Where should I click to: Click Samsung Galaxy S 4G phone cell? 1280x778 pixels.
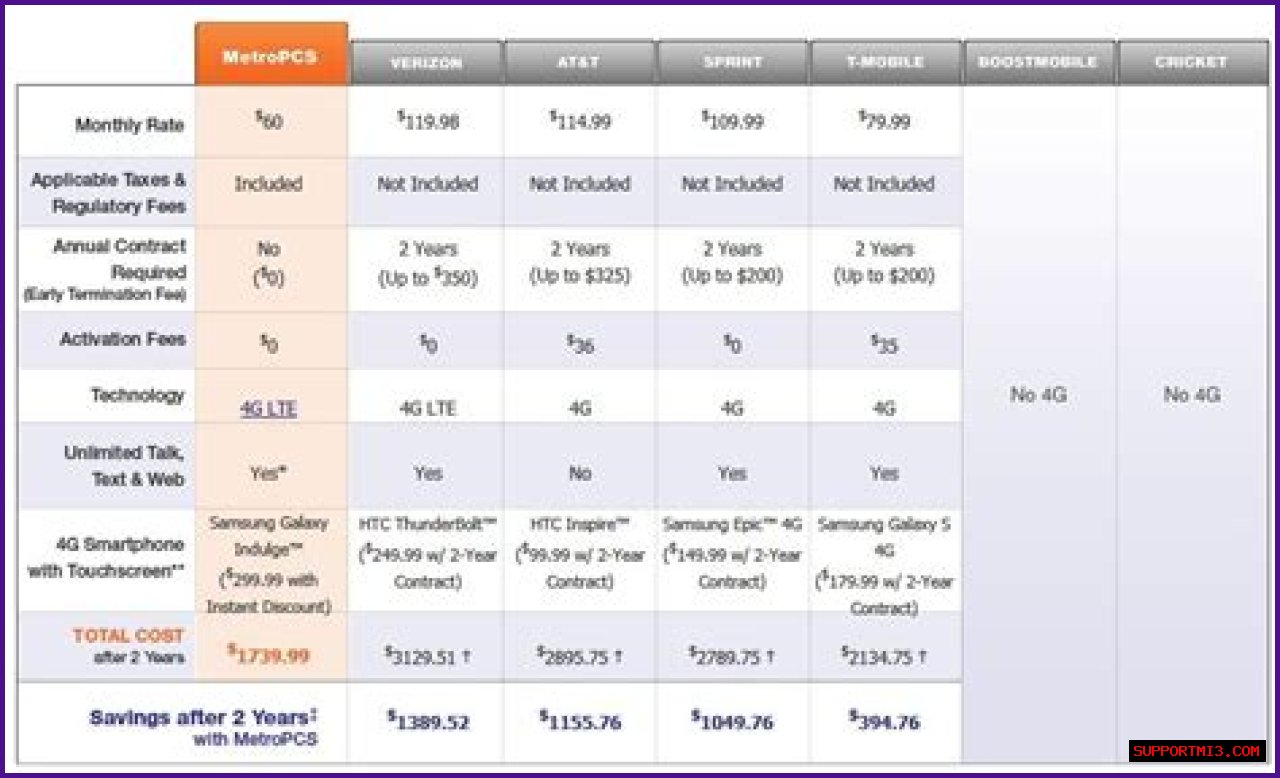[x=884, y=566]
